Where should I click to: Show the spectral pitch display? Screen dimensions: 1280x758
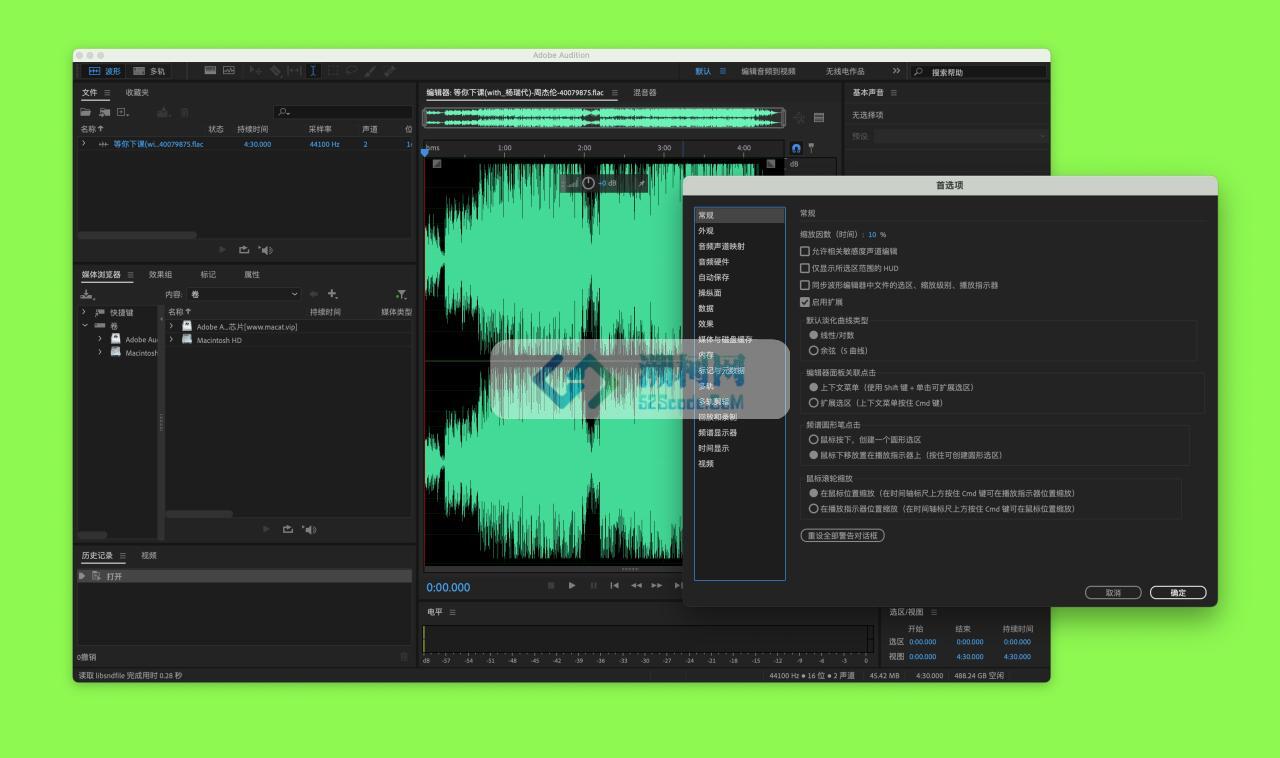pyautogui.click(x=229, y=71)
